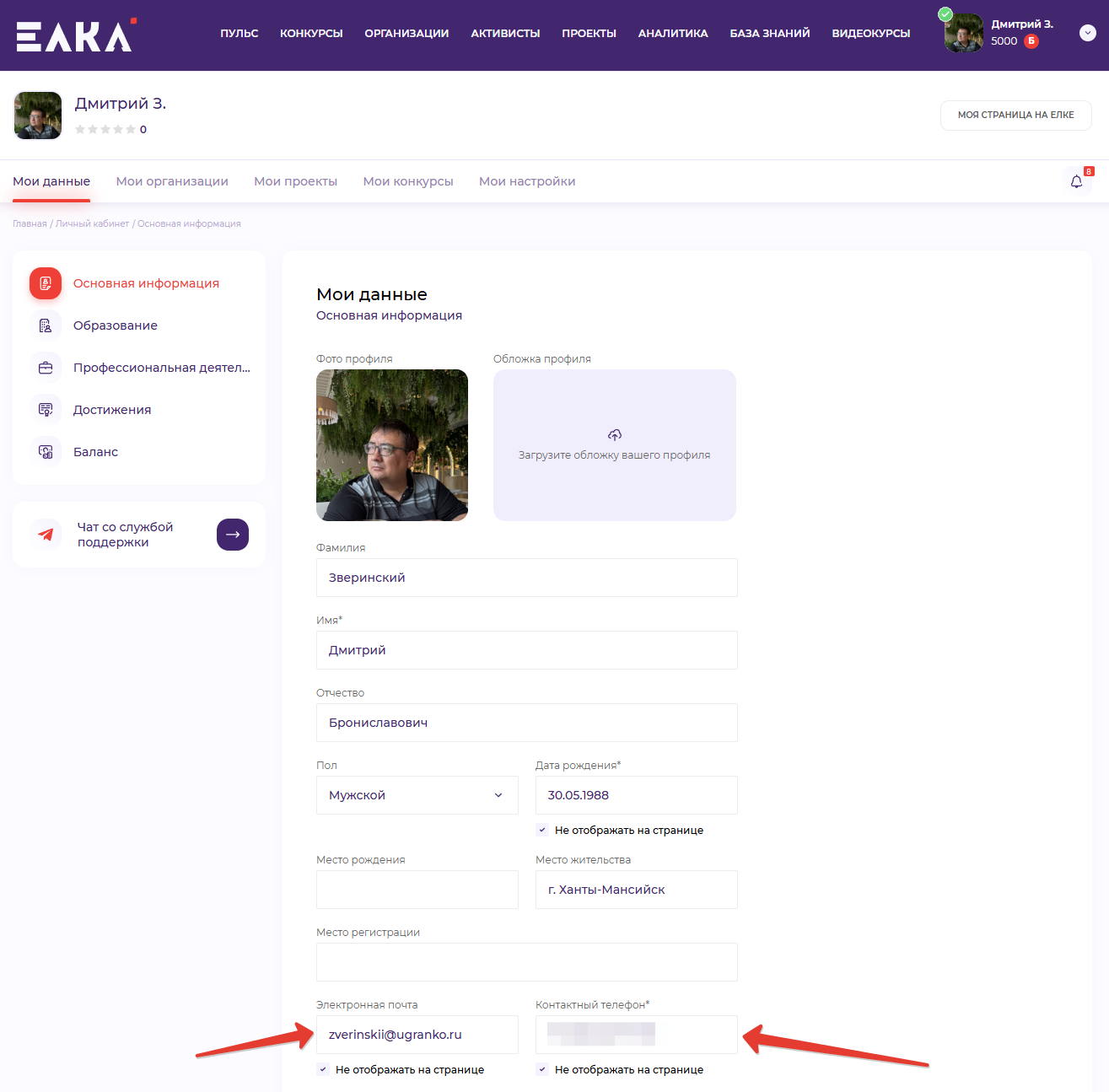Viewport: 1109px width, 1092px height.
Task: Toggle hide phone number on page checkbox
Action: pyautogui.click(x=542, y=1069)
